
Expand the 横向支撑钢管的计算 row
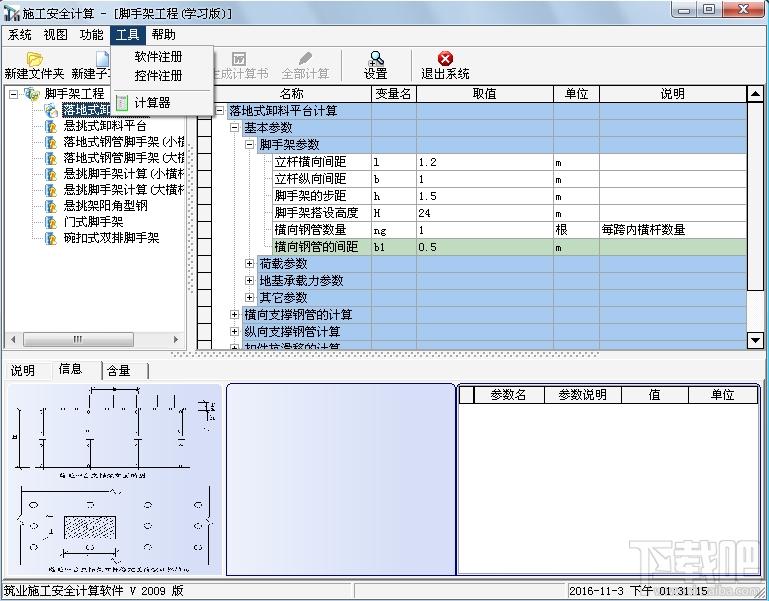[235, 315]
